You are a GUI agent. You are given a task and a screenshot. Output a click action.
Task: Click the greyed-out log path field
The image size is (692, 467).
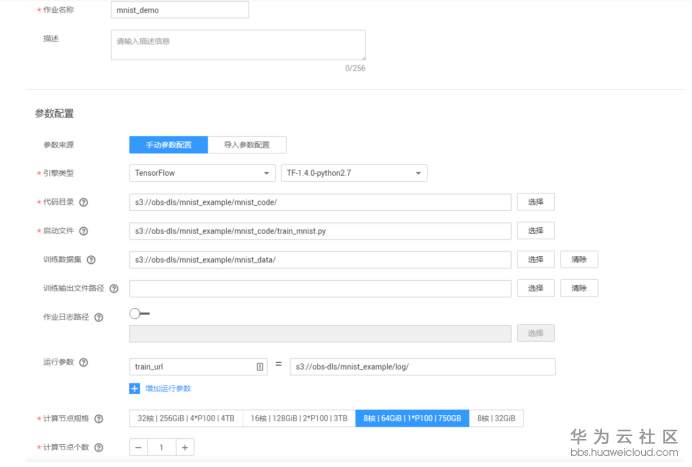320,334
